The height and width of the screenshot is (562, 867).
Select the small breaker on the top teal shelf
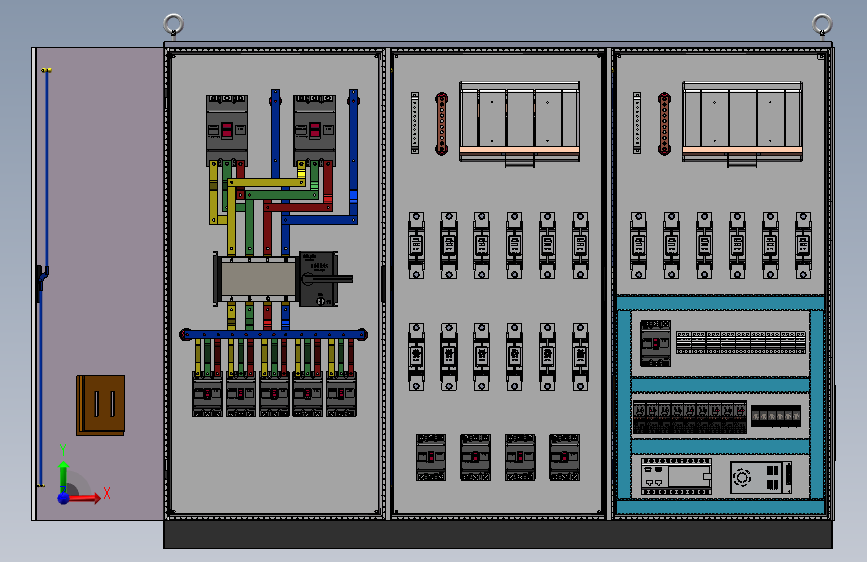(x=655, y=343)
